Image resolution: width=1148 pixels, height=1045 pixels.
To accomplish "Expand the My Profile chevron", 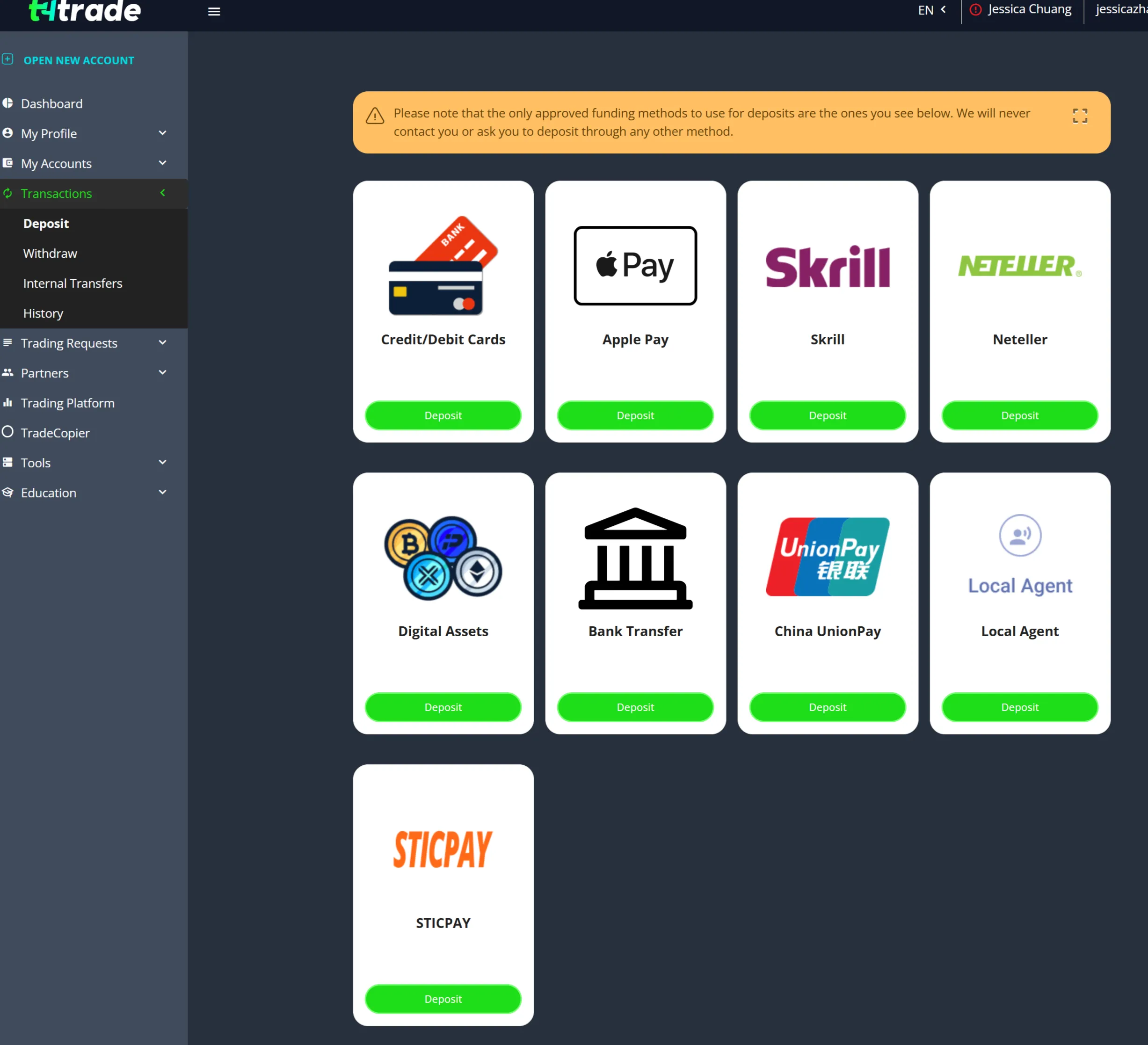I will pos(162,133).
